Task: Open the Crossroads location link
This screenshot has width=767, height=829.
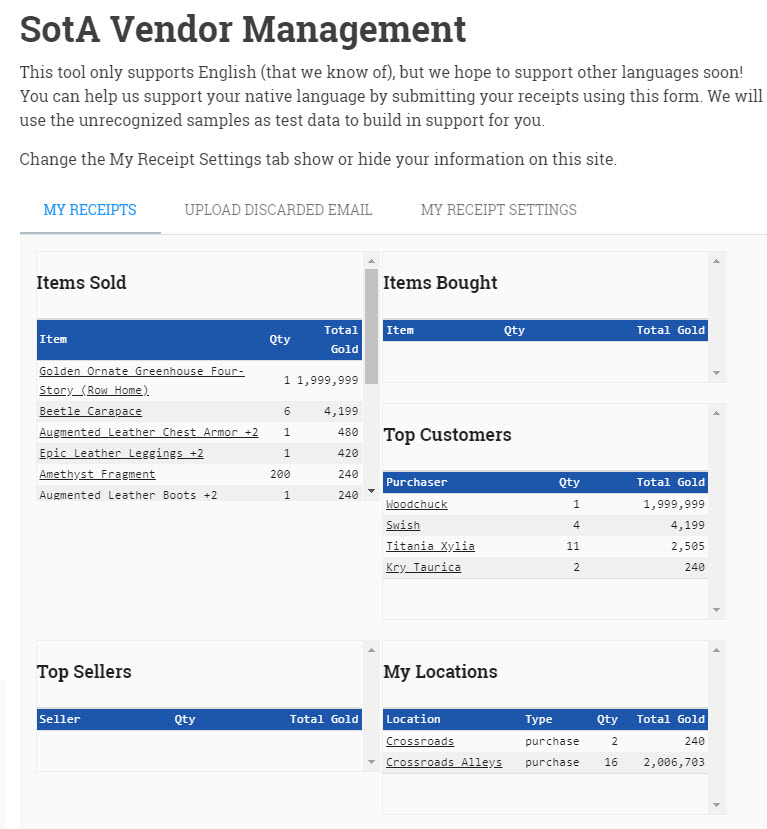Action: (x=420, y=741)
